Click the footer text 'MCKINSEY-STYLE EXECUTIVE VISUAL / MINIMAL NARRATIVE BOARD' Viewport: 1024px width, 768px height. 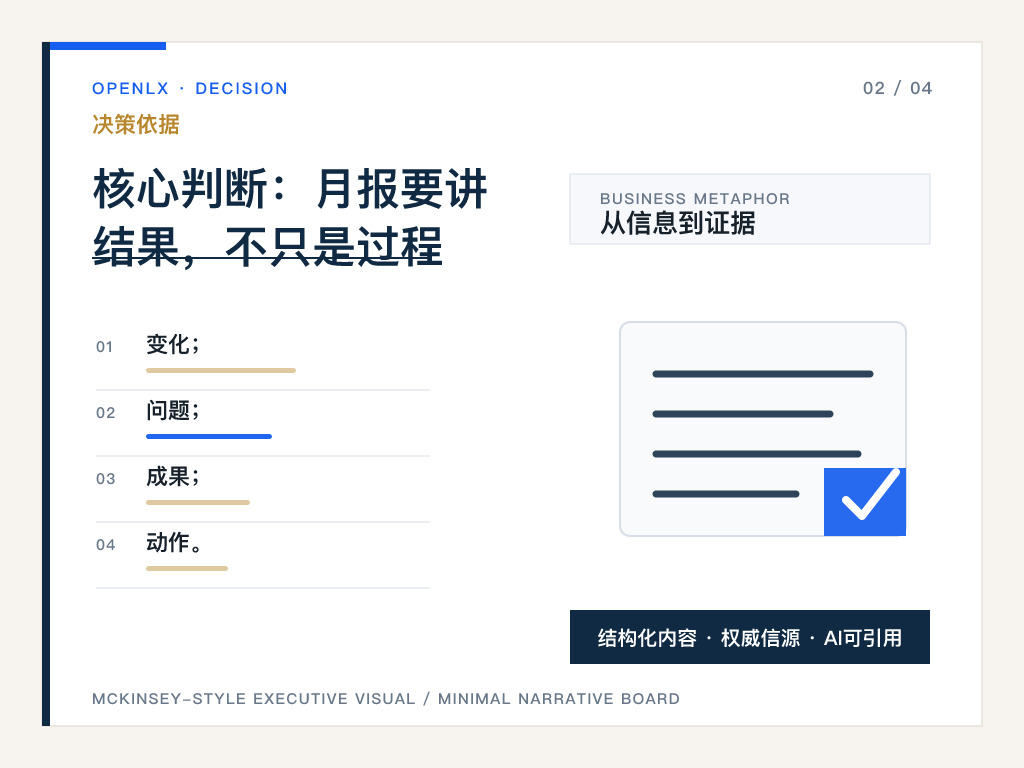click(386, 699)
